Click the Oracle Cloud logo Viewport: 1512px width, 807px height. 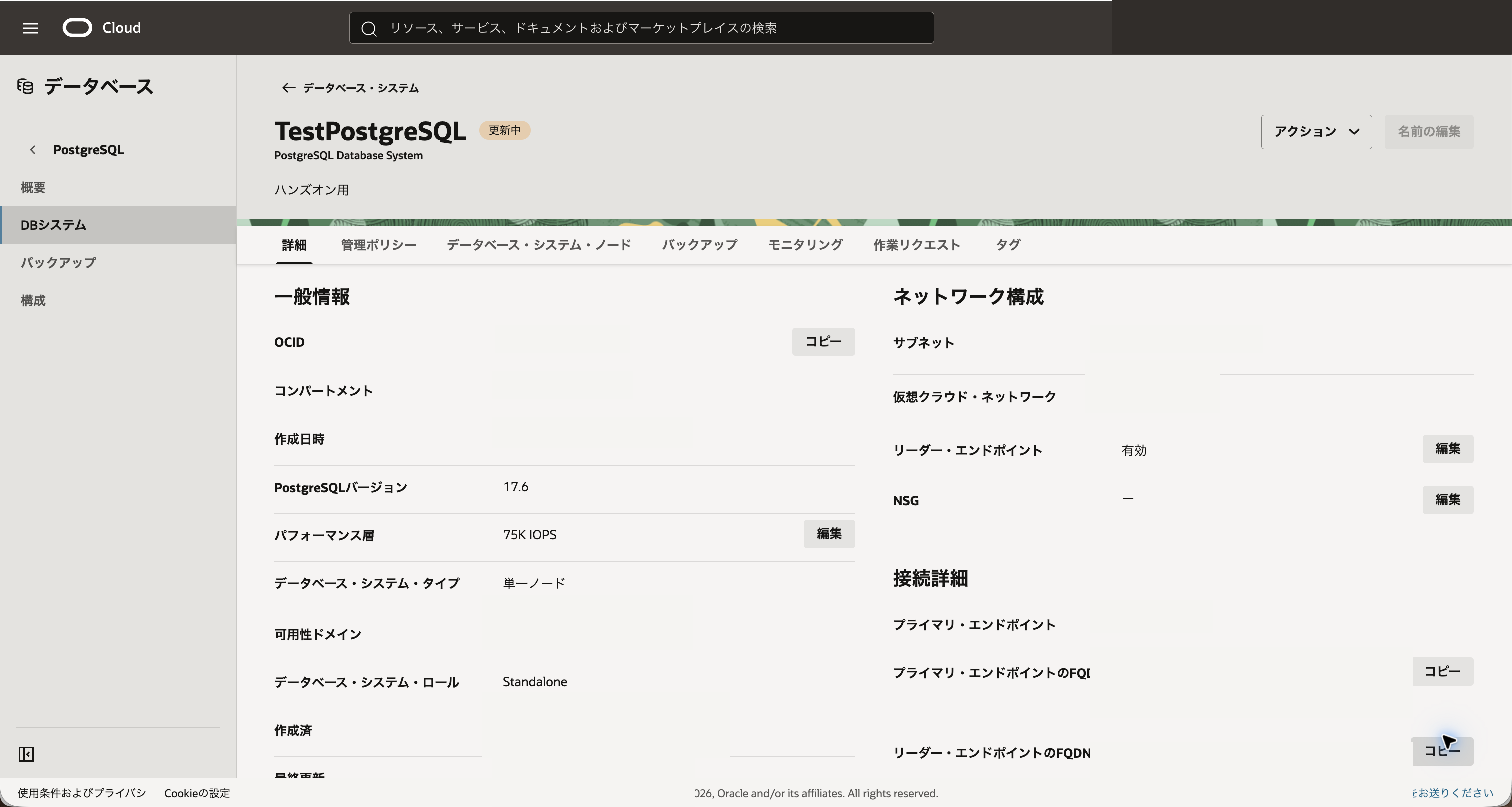click(x=101, y=28)
